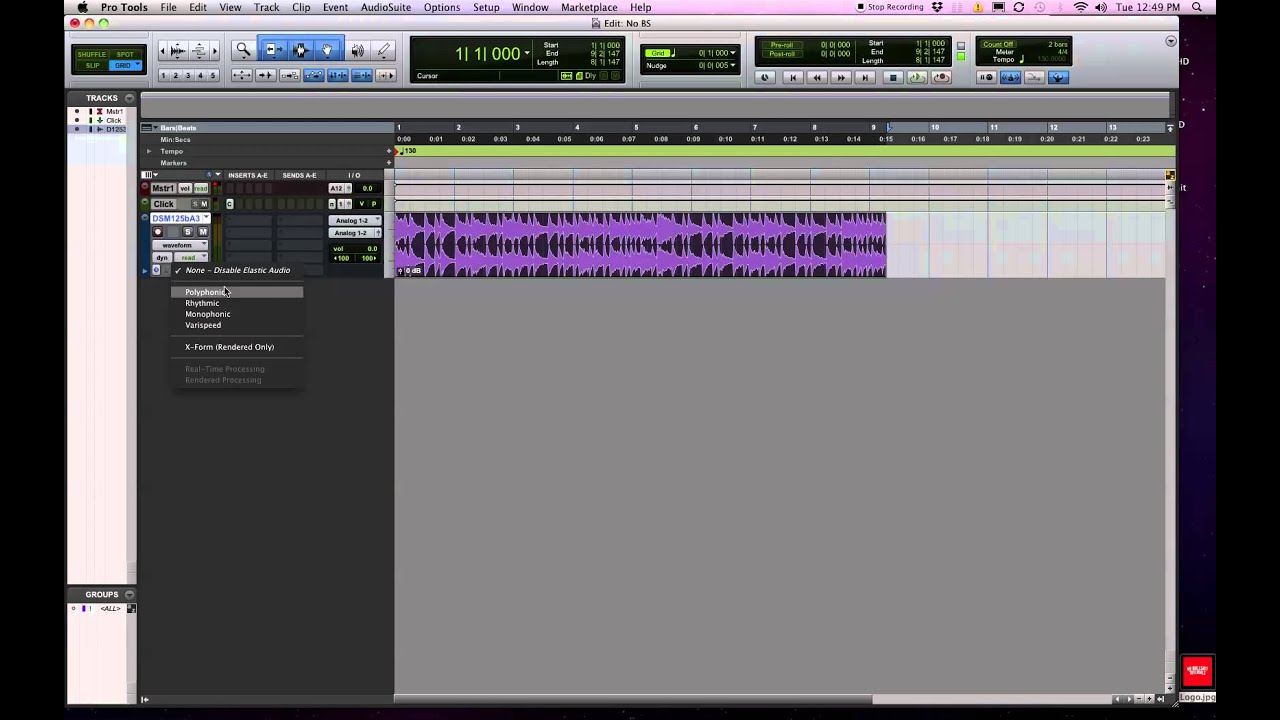Toggle MIDI Merge icon
Image resolution: width=1280 pixels, height=720 pixels.
click(1034, 77)
